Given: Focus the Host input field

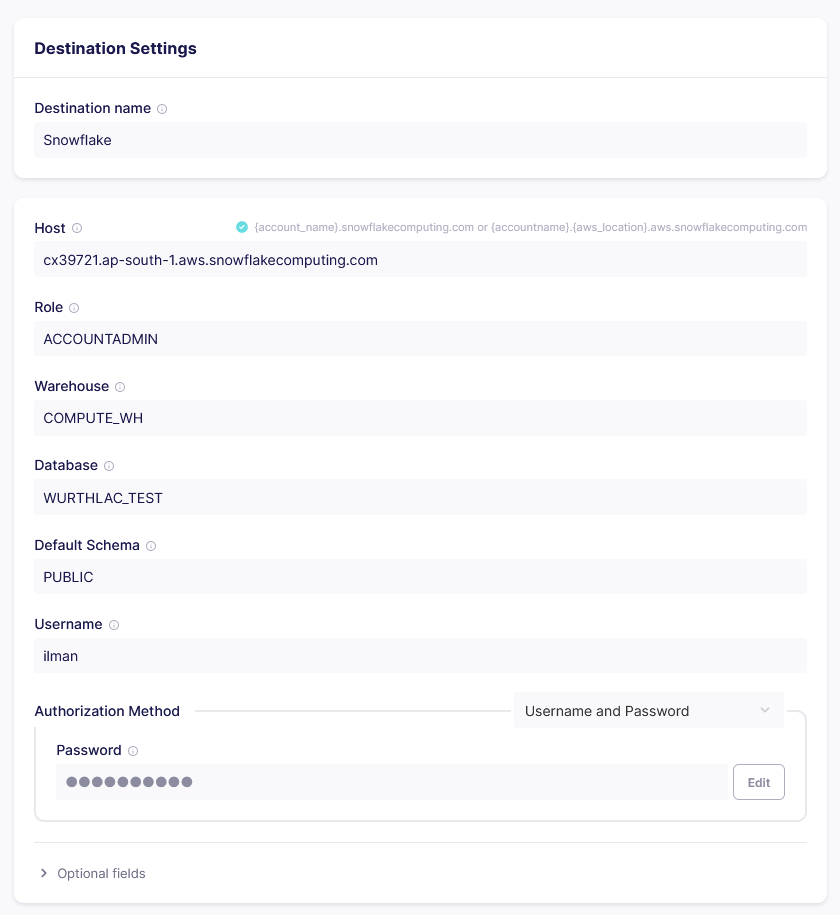Looking at the screenshot, I should [420, 260].
